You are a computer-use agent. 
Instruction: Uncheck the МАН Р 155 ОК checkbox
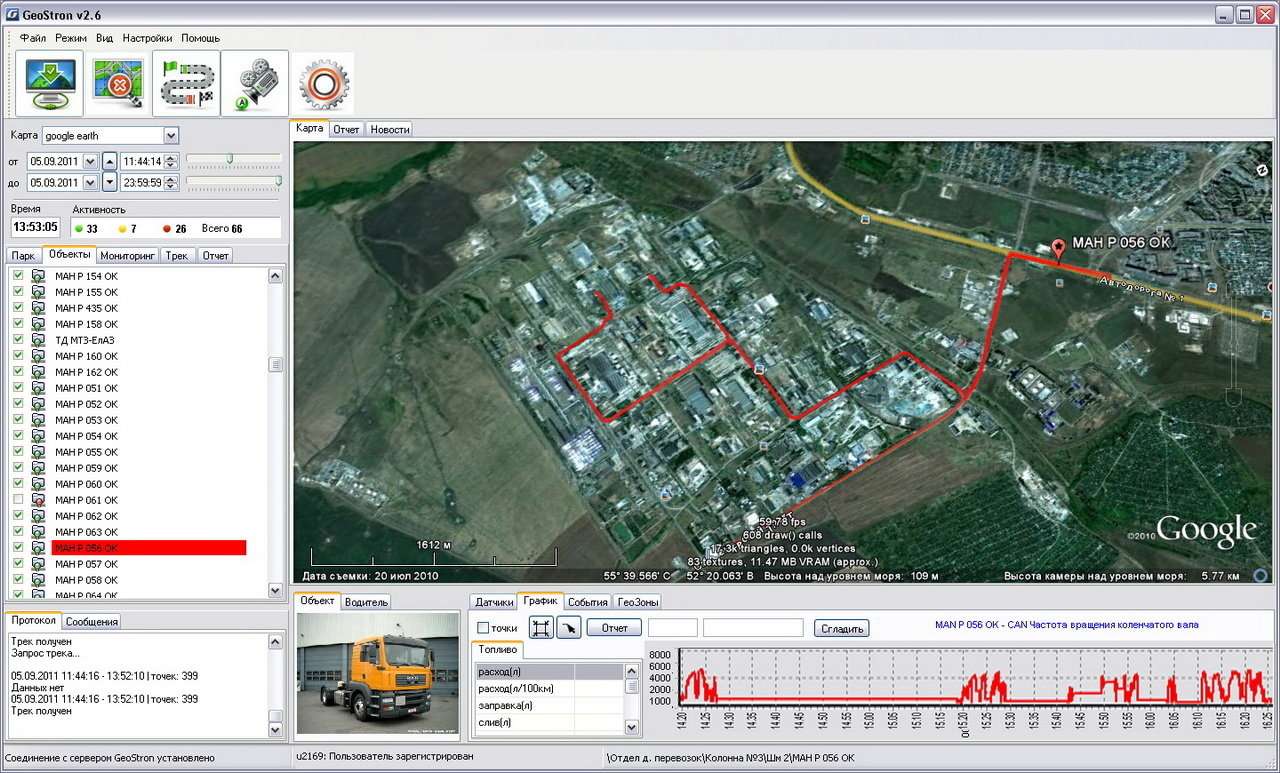[18, 291]
